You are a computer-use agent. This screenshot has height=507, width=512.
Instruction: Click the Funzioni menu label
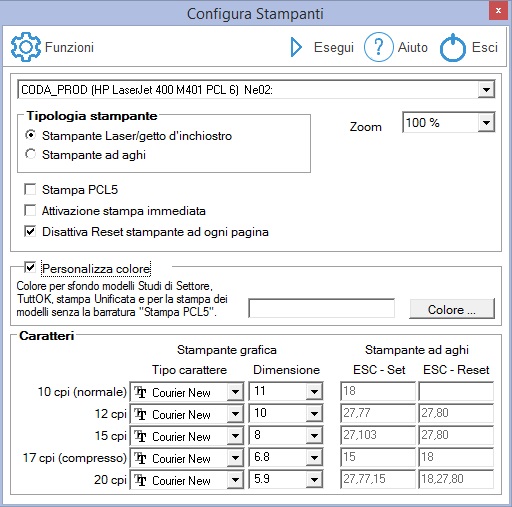[69, 47]
